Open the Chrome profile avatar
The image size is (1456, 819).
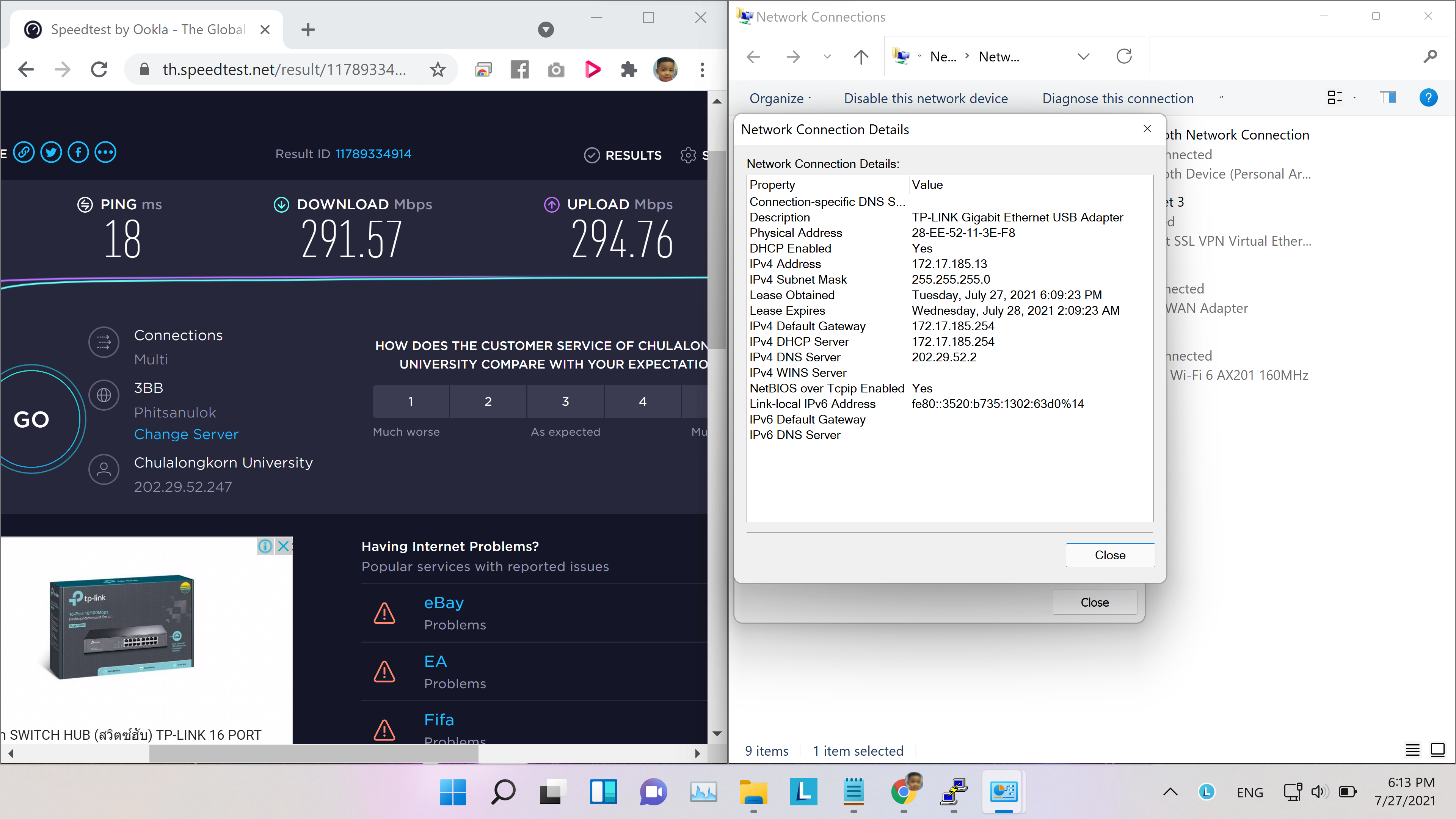[x=665, y=69]
